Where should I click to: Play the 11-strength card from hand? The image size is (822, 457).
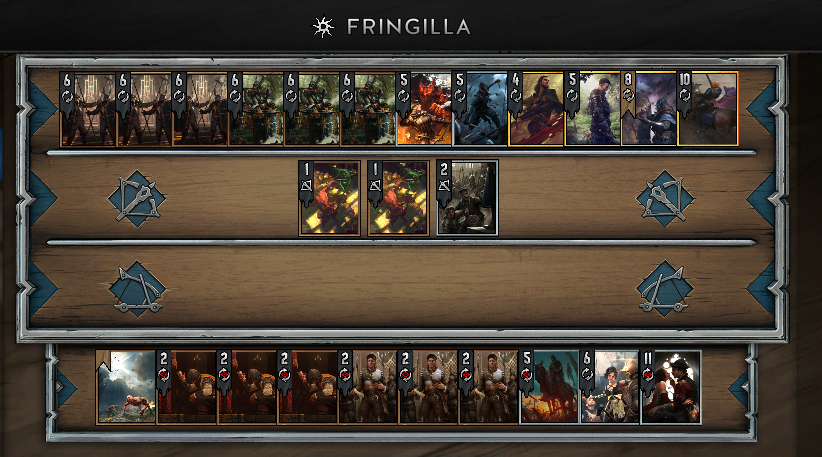[x=670, y=387]
